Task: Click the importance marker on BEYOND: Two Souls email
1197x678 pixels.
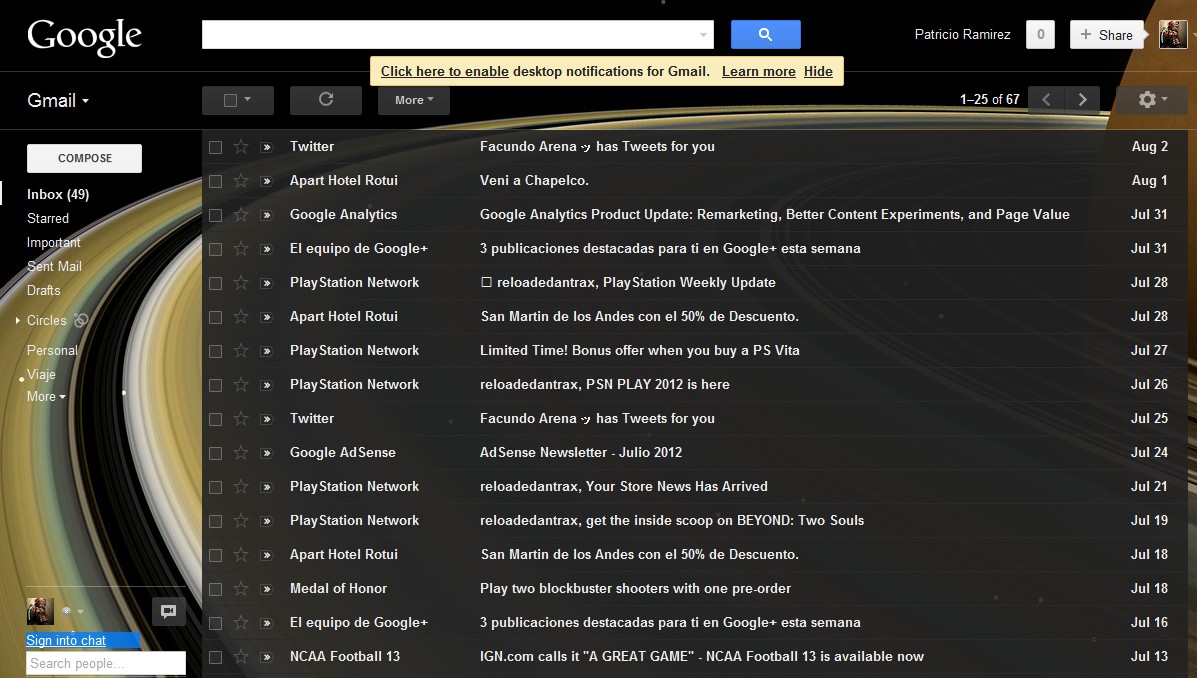Action: pyautogui.click(x=266, y=521)
